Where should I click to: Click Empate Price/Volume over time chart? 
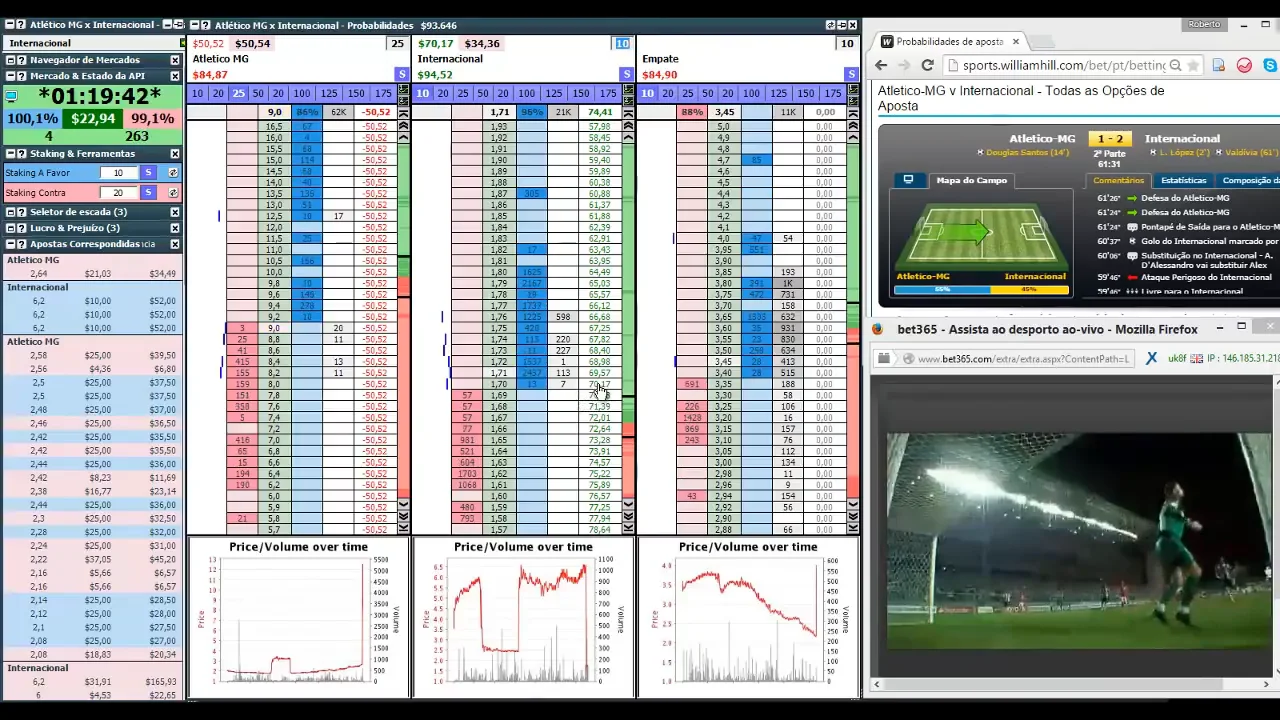748,617
